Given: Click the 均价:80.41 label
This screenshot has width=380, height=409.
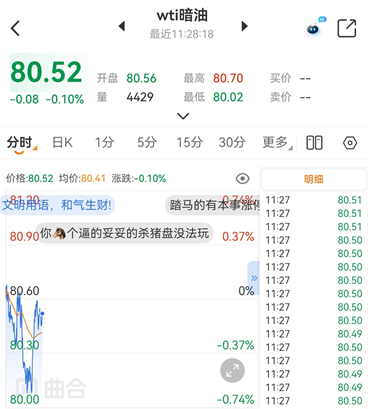Looking at the screenshot, I should [82, 179].
